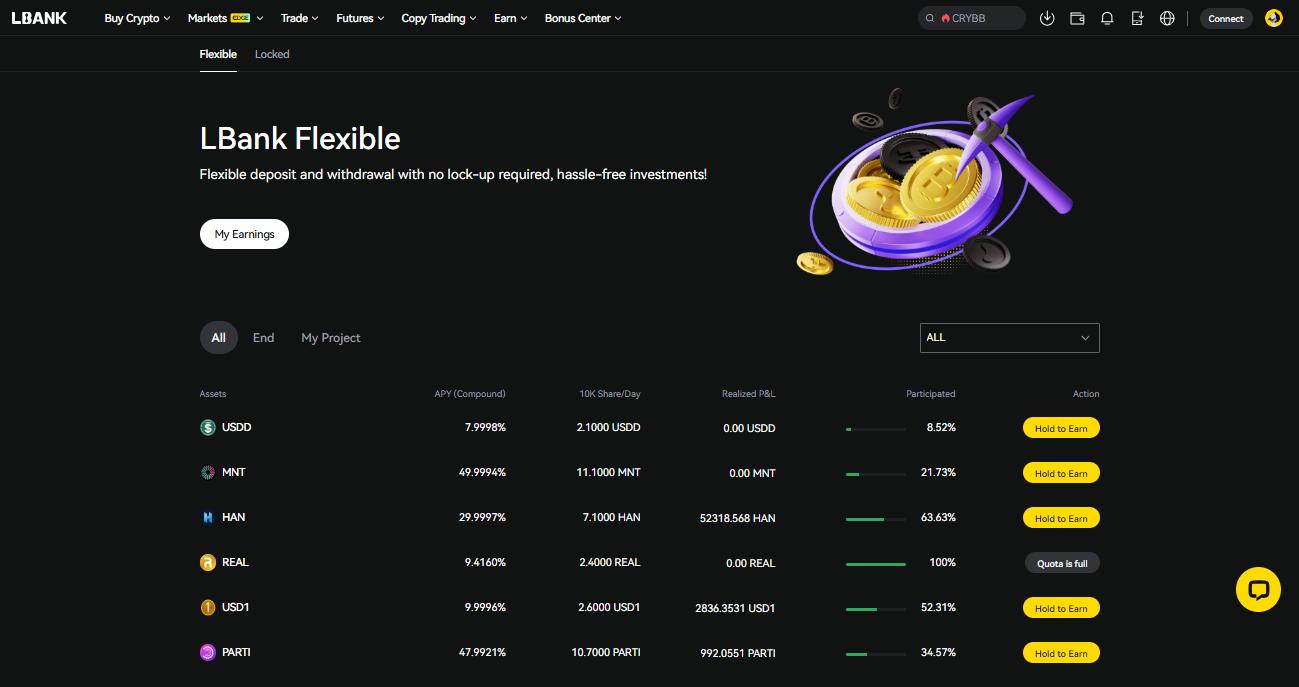Image resolution: width=1299 pixels, height=687 pixels.
Task: Select the USDD coin icon
Action: [207, 427]
